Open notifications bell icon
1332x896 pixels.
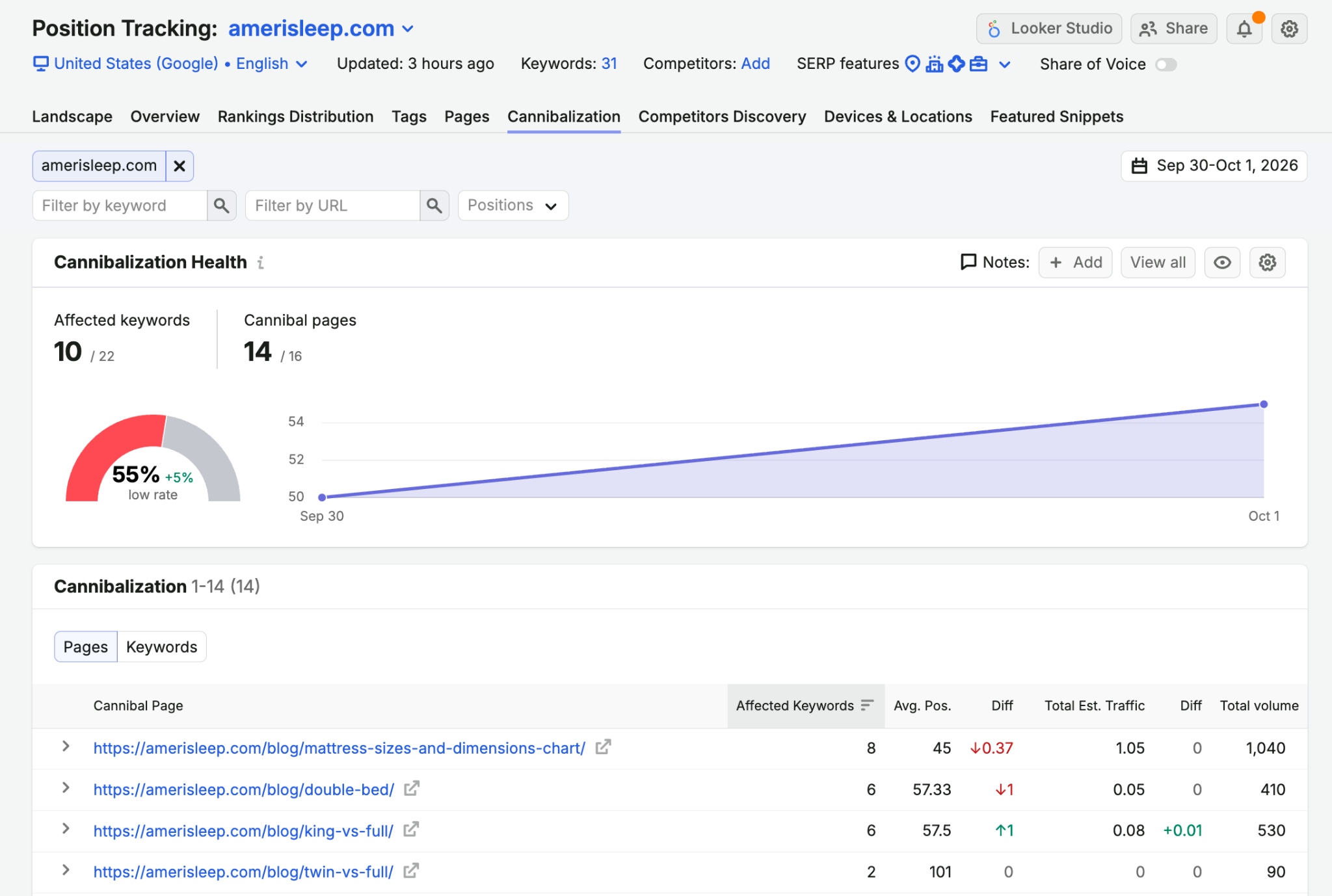(1244, 29)
